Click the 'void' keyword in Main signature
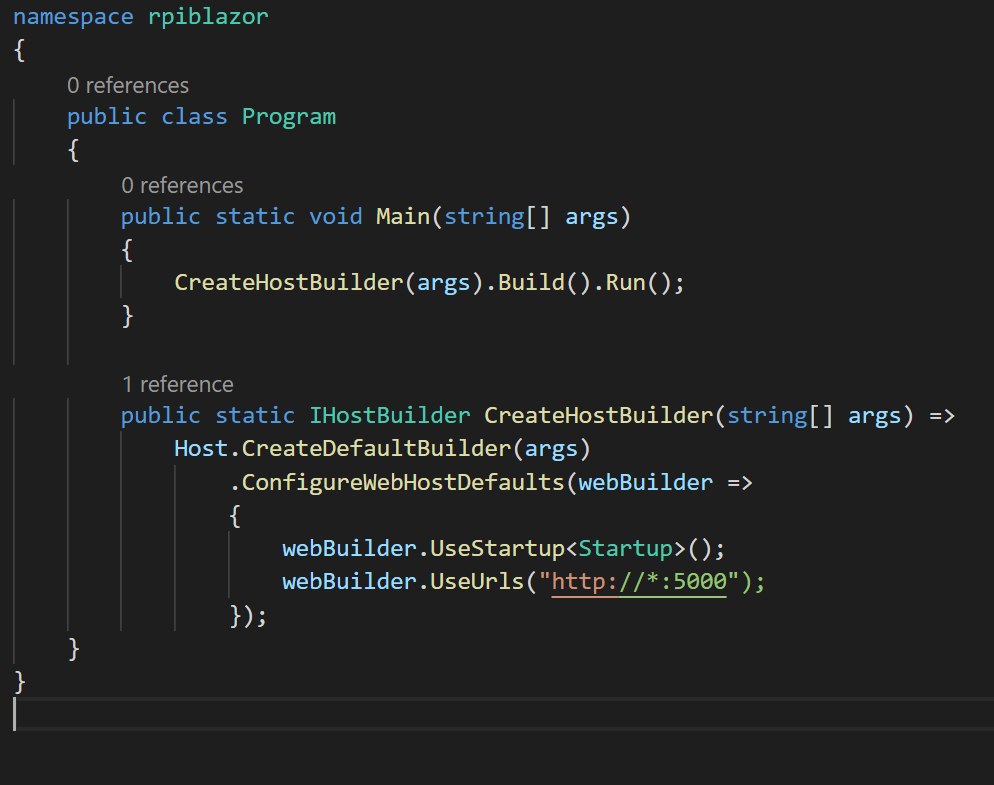The width and height of the screenshot is (994, 785). (336, 217)
